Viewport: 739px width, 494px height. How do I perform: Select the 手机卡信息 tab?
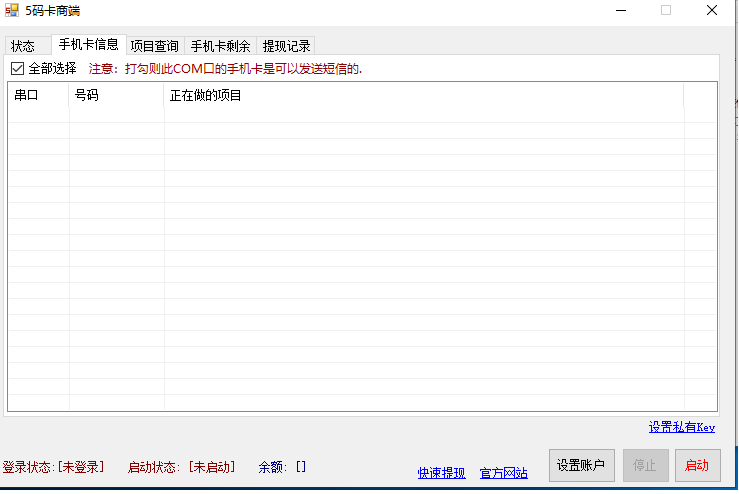click(x=88, y=44)
